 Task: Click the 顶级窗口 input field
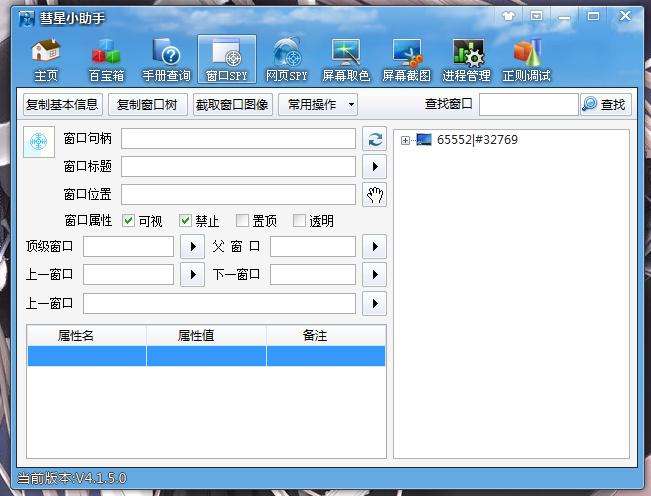pyautogui.click(x=128, y=247)
